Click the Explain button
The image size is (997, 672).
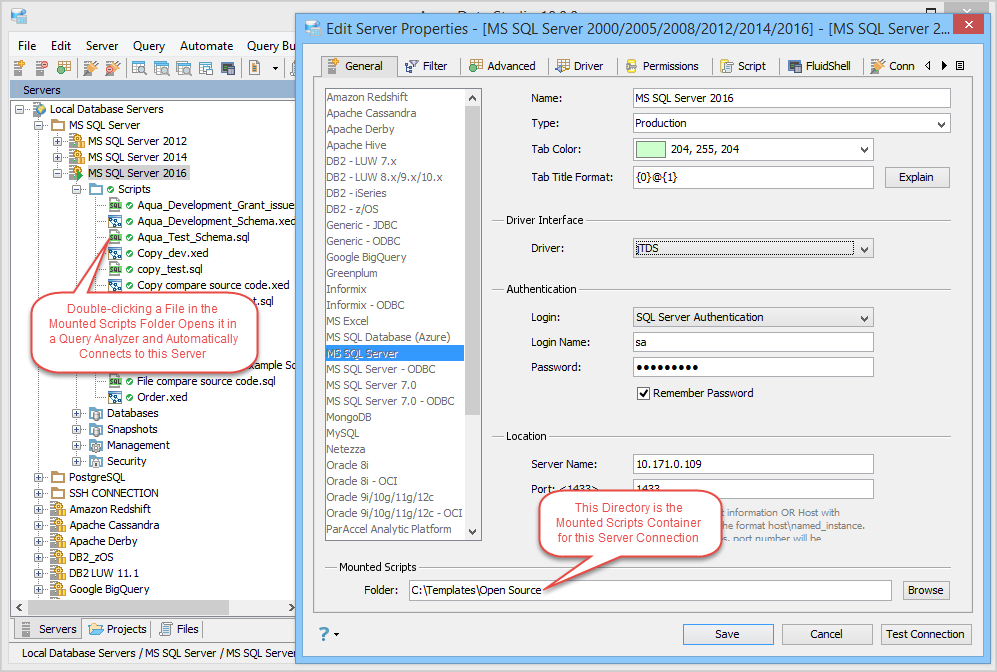[x=917, y=177]
